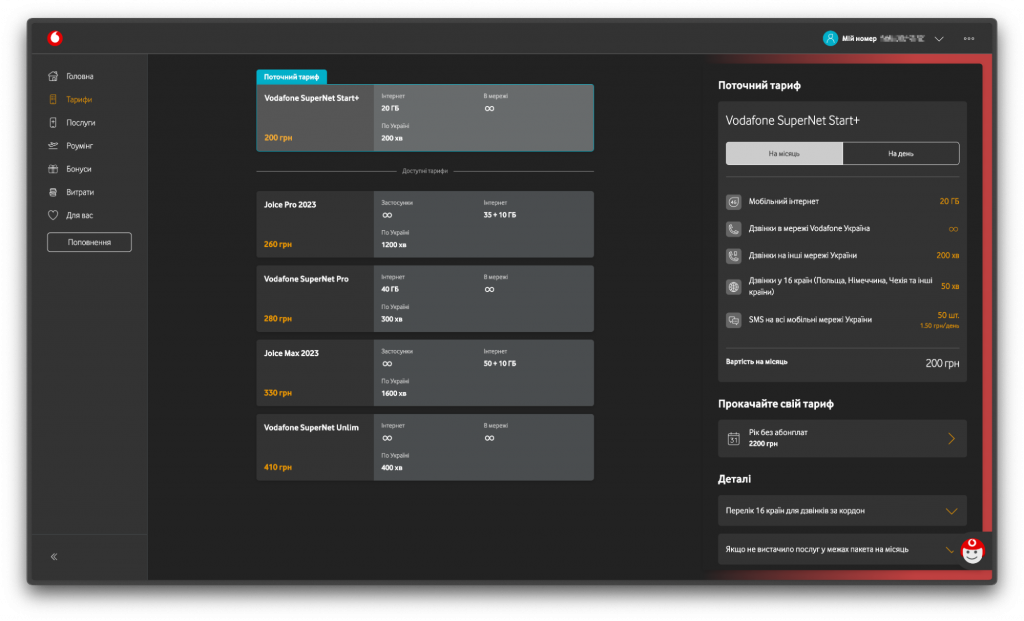Click the SMS message icon
This screenshot has height=621, width=1024.
734,321
